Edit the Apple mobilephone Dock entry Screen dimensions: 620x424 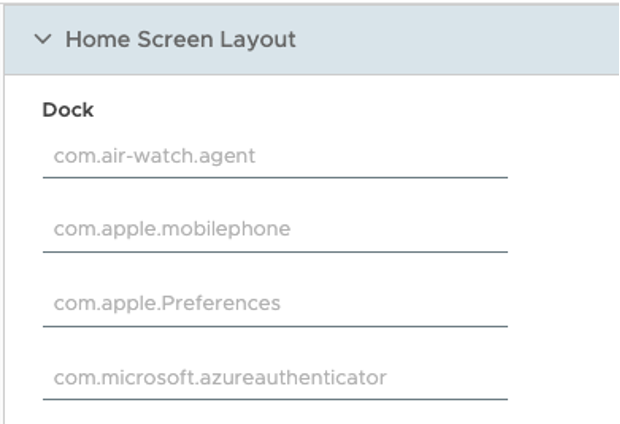point(274,229)
